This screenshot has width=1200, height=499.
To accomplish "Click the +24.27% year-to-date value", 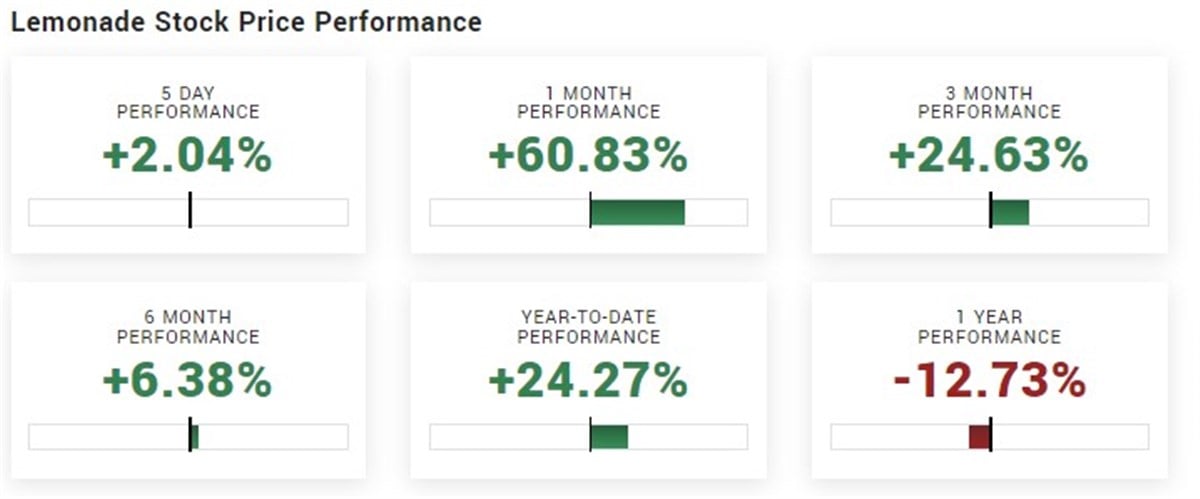I will tap(588, 380).
